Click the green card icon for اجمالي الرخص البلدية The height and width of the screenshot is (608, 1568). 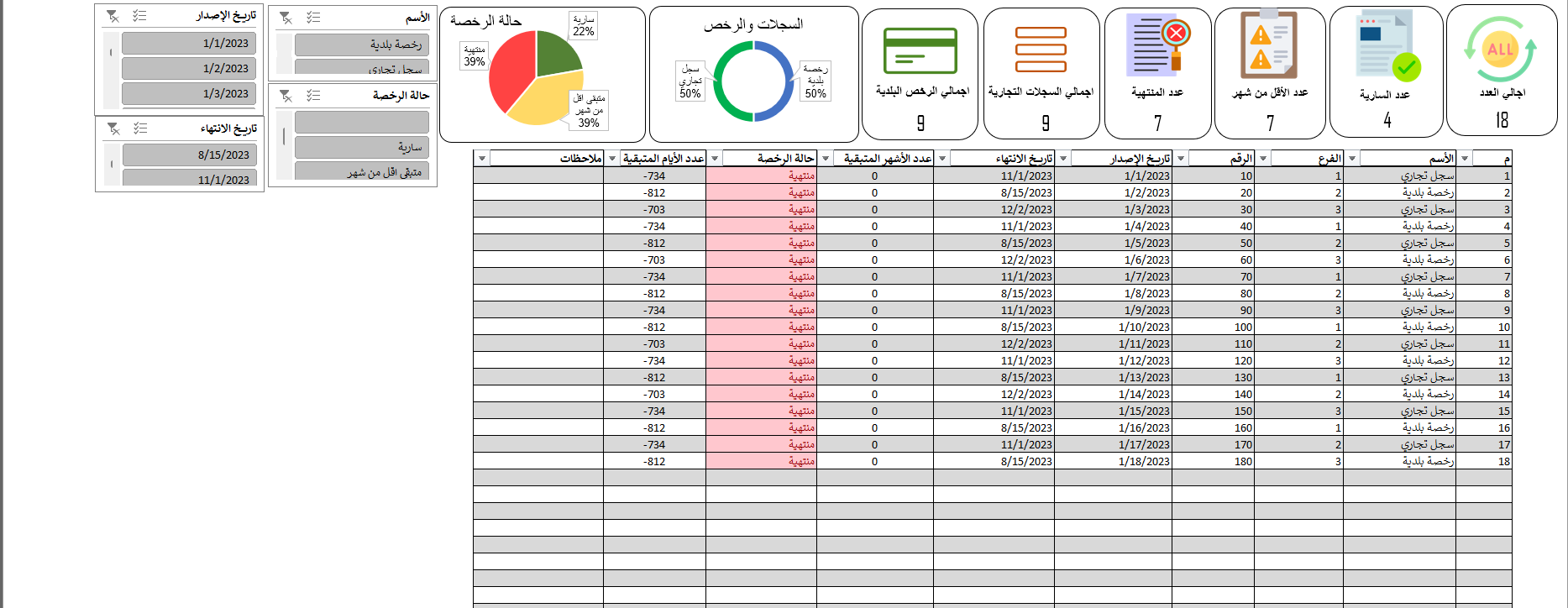(x=920, y=50)
